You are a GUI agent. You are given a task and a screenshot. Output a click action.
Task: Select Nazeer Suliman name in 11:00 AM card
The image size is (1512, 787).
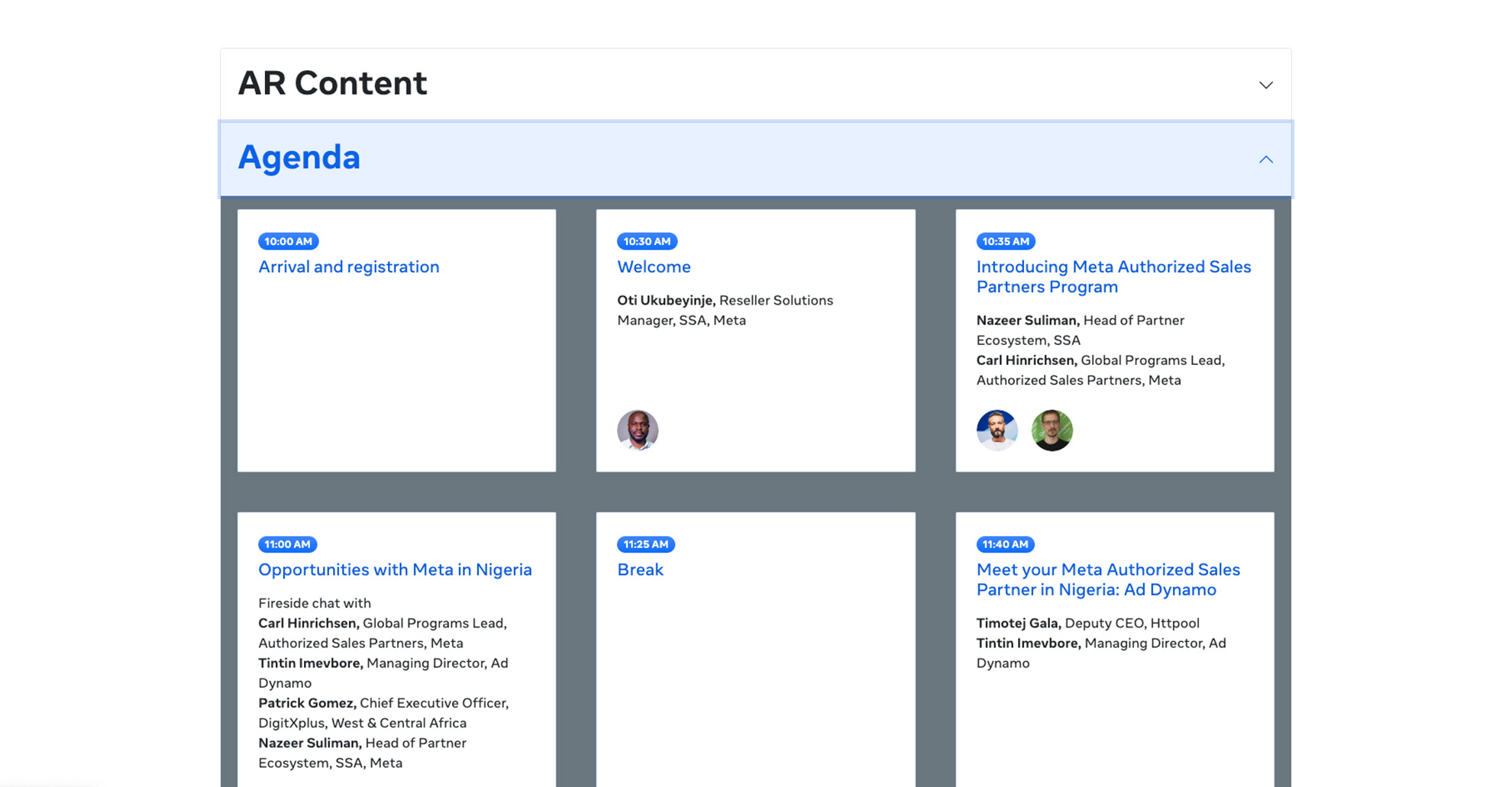[x=310, y=743]
